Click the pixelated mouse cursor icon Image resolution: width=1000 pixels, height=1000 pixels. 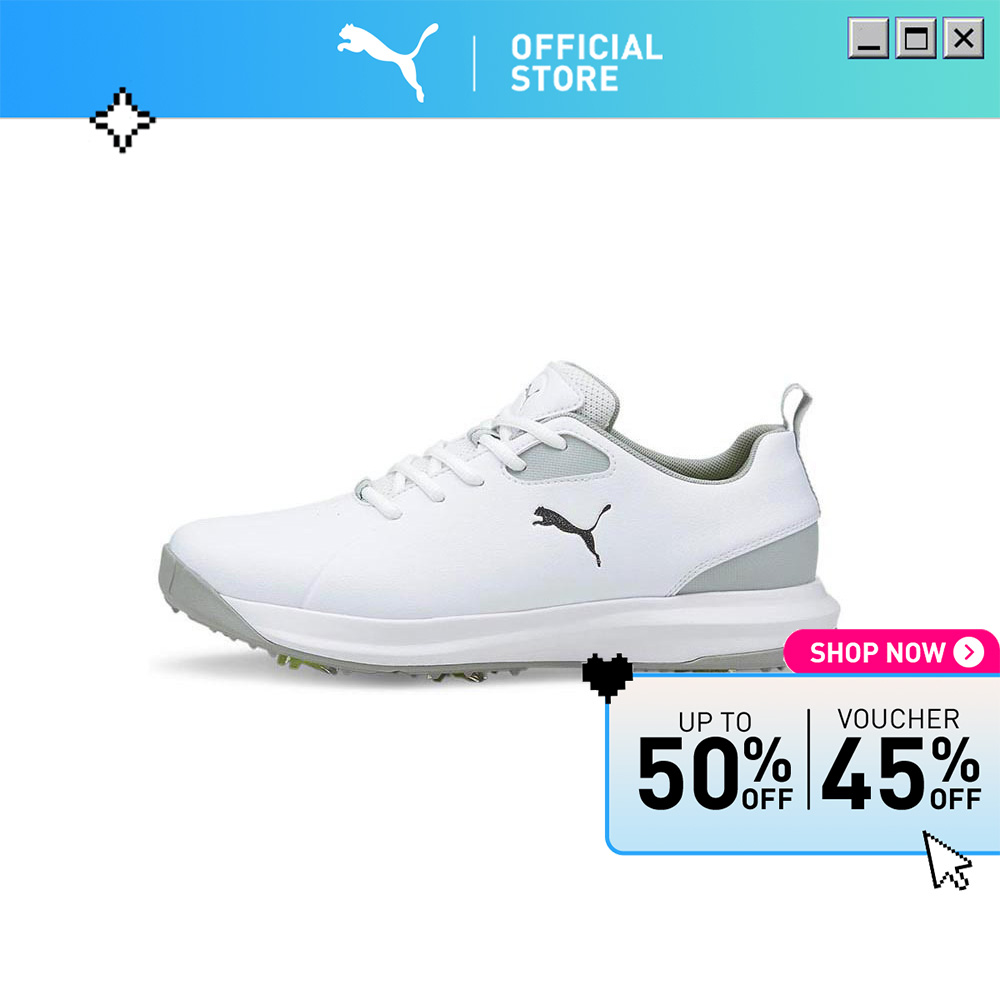pyautogui.click(x=947, y=860)
